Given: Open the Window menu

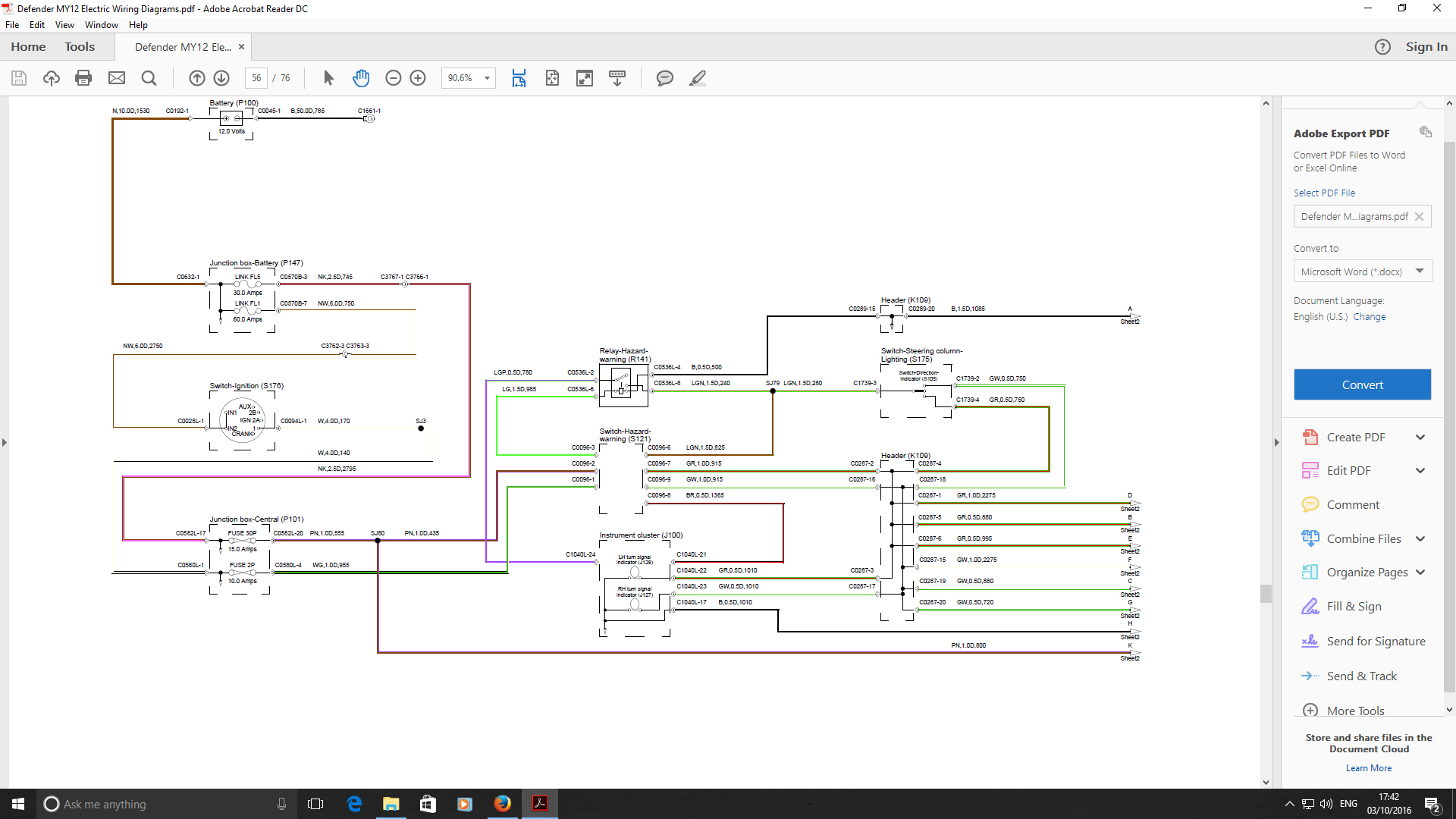Looking at the screenshot, I should click(x=102, y=25).
